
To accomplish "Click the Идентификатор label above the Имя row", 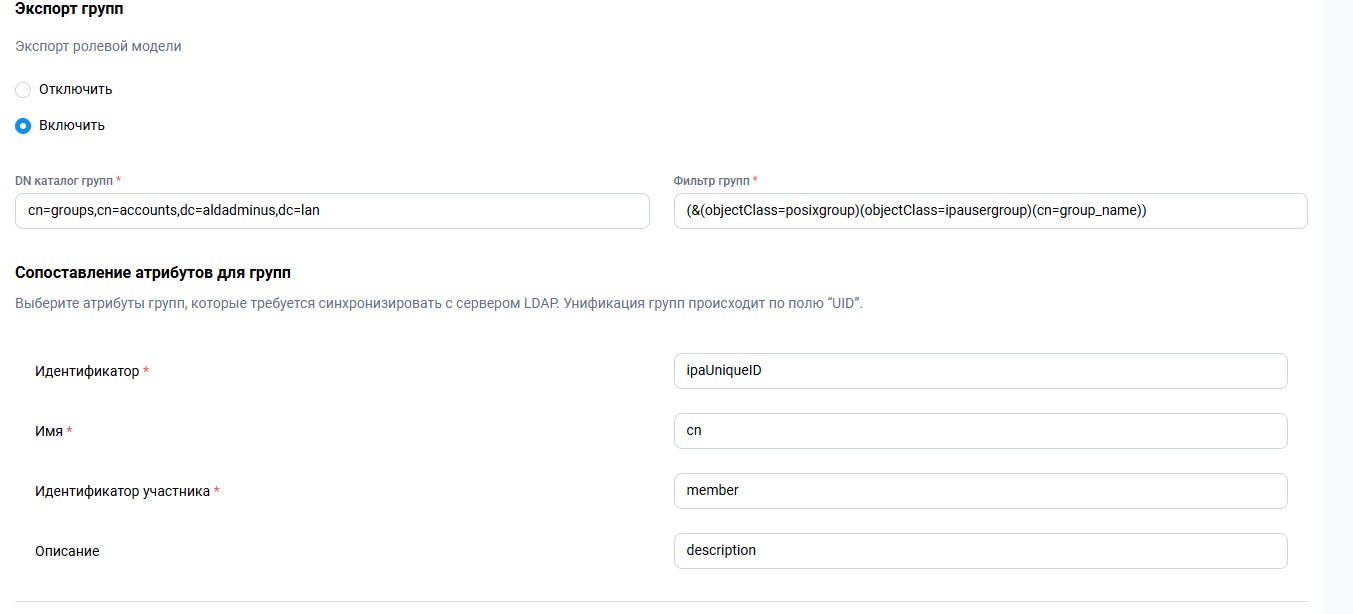I will click(92, 372).
